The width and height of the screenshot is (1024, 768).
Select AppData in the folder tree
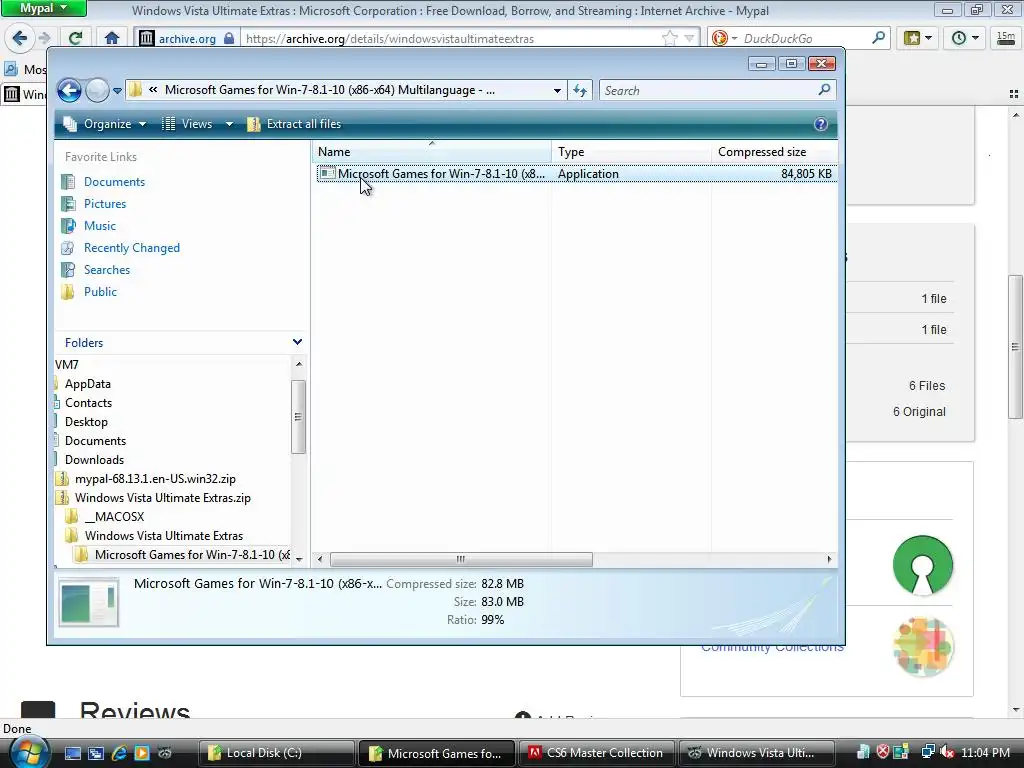(x=88, y=384)
